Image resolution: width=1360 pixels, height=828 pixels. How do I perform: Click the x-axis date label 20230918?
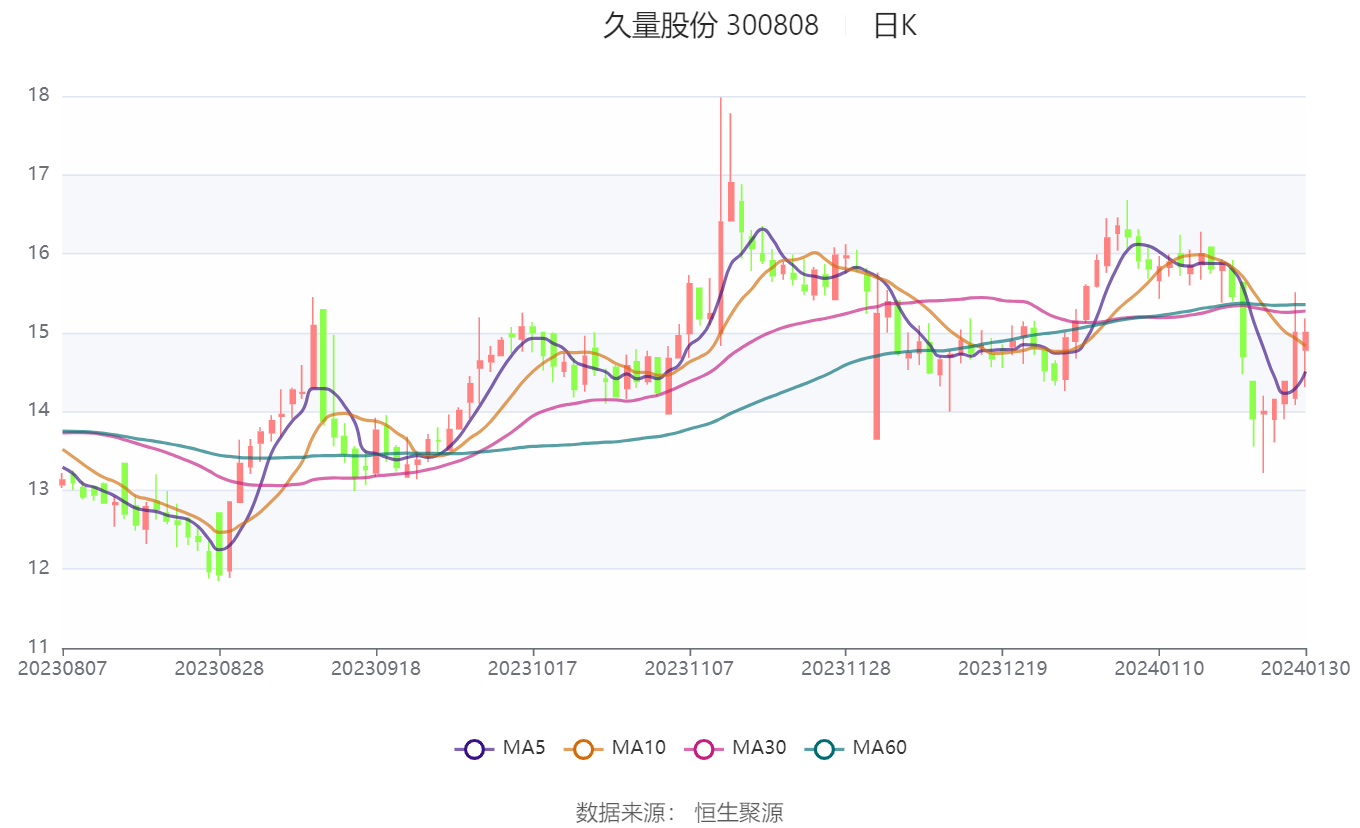click(x=376, y=668)
